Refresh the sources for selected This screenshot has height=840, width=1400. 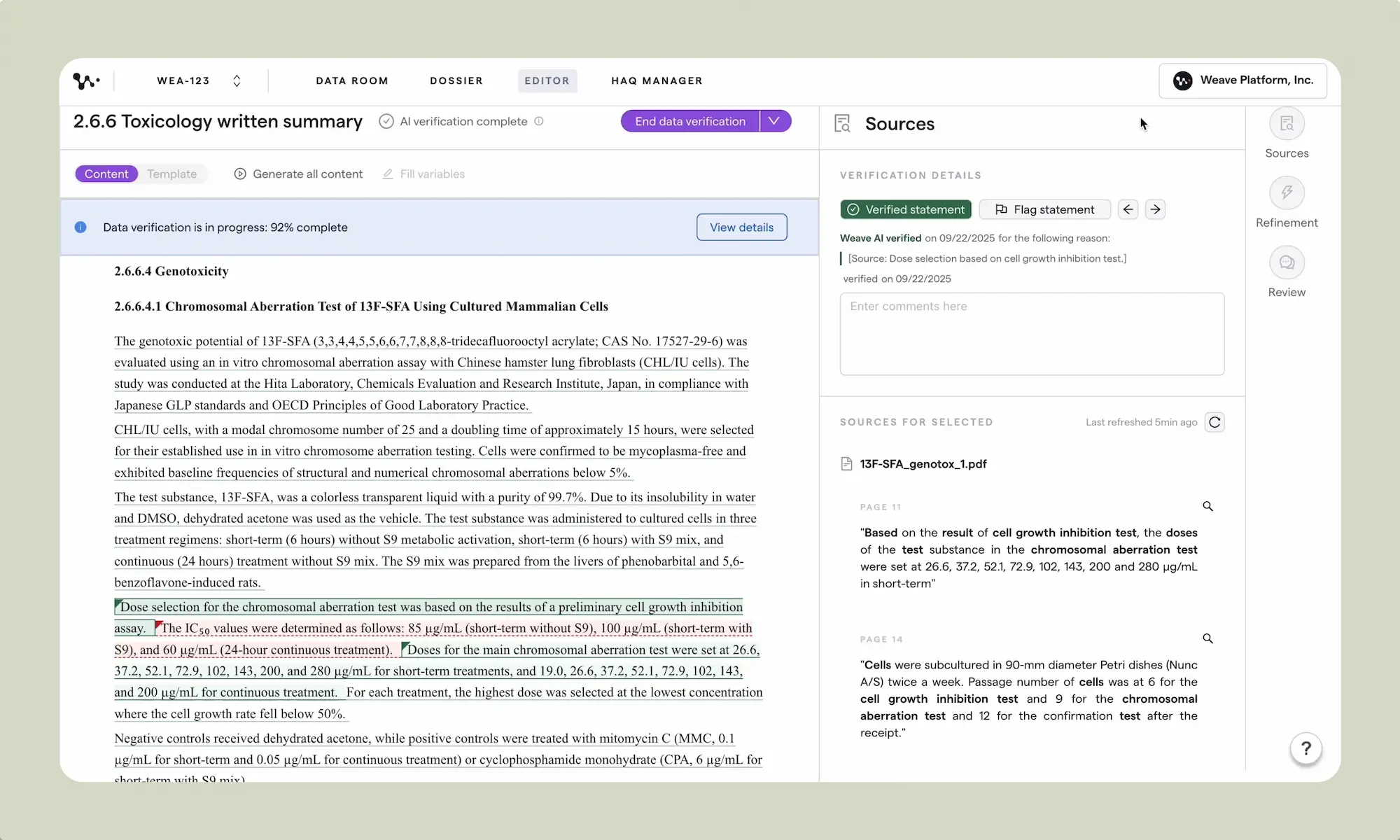(1214, 422)
